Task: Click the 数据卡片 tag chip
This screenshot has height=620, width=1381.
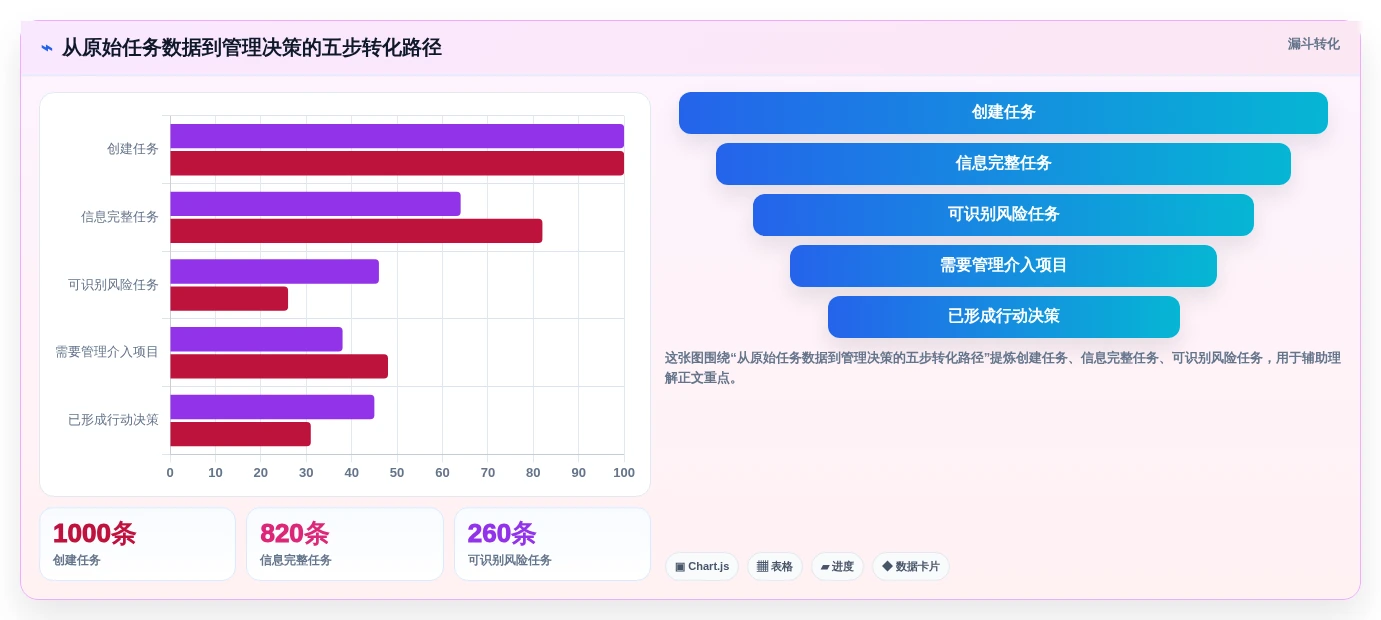Action: [x=911, y=567]
